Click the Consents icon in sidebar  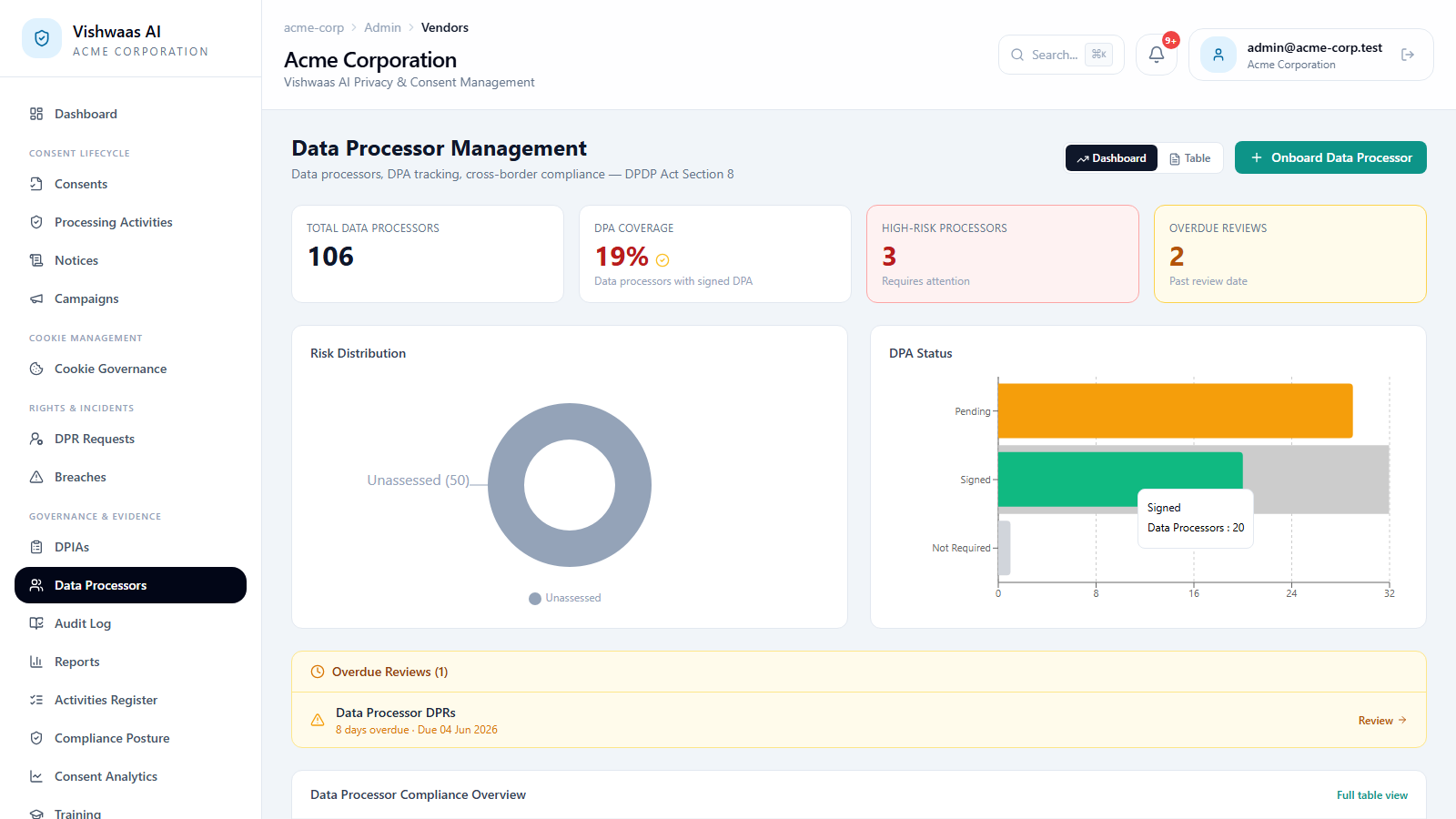36,184
